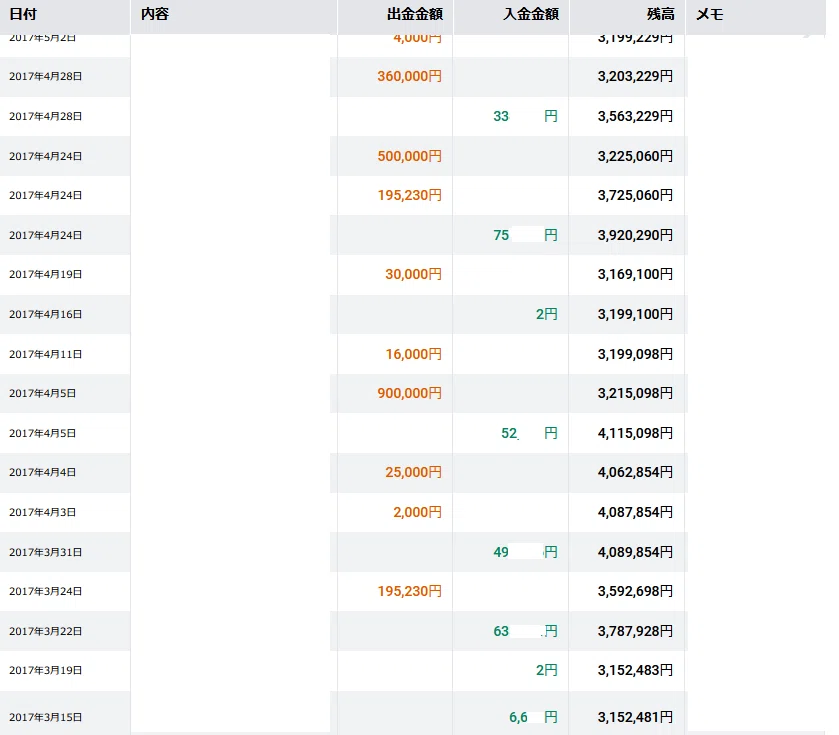Click the date 2017年3月19日
839x735 pixels.
45,670
